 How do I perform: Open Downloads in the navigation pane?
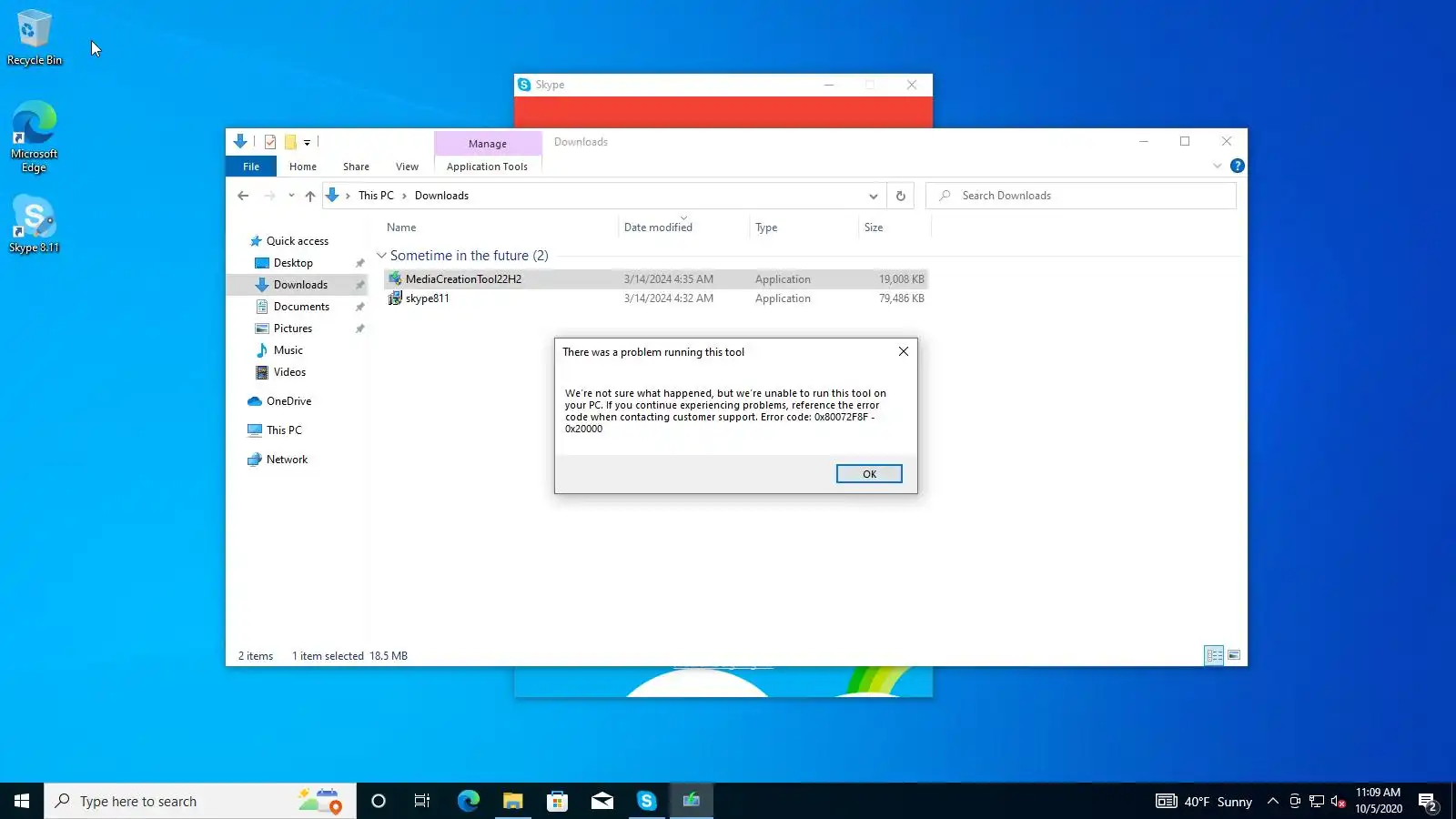coord(300,285)
